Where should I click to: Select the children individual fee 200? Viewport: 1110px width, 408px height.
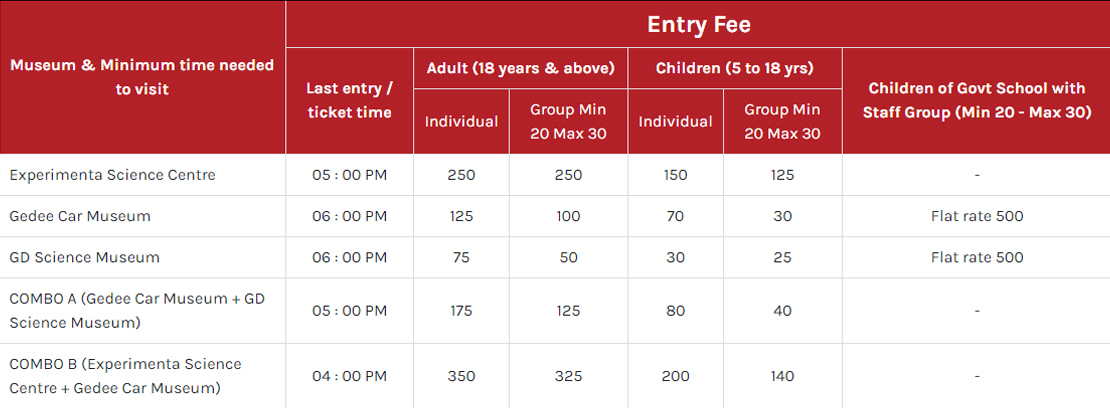[675, 376]
